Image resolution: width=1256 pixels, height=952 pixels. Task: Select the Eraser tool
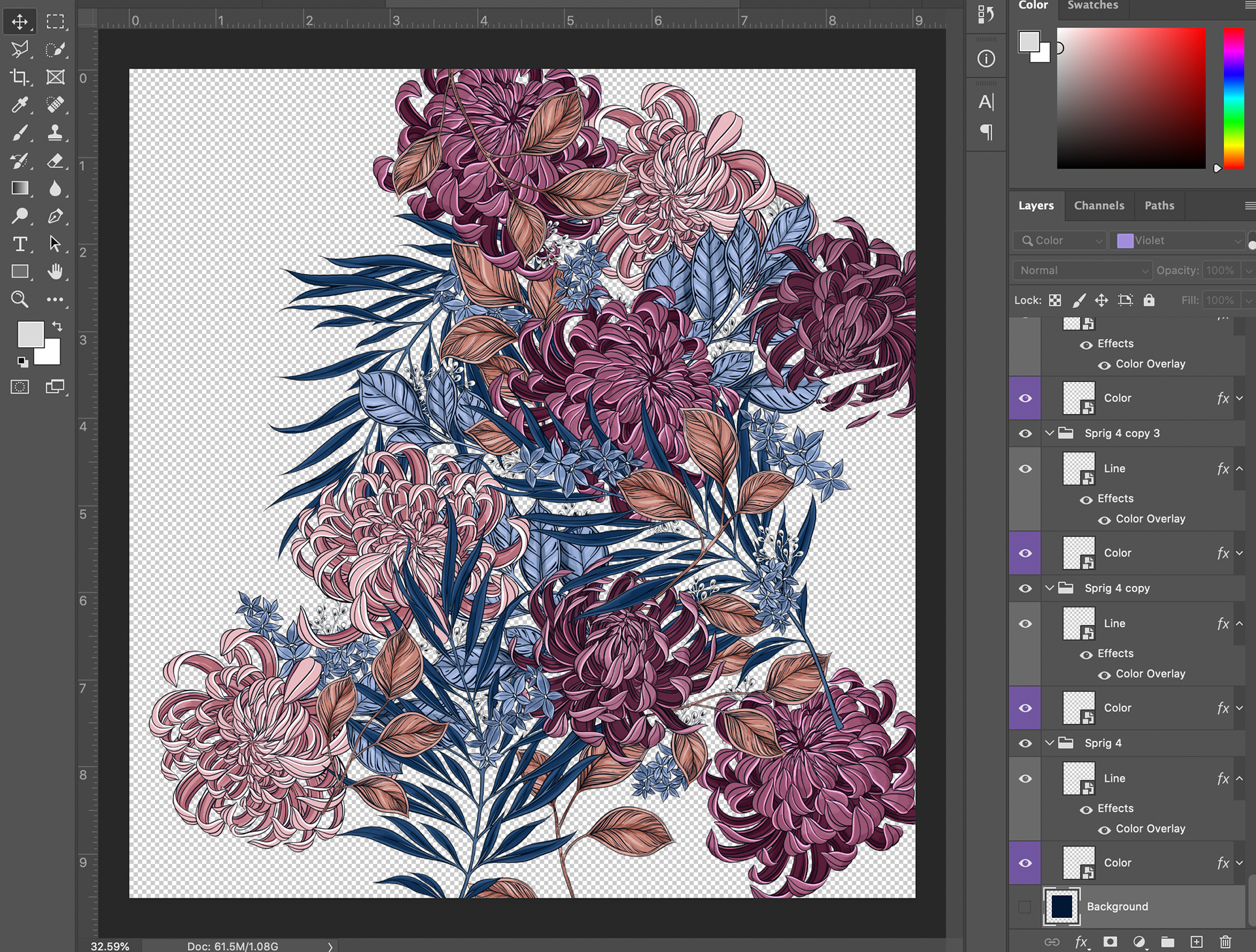pyautogui.click(x=56, y=161)
